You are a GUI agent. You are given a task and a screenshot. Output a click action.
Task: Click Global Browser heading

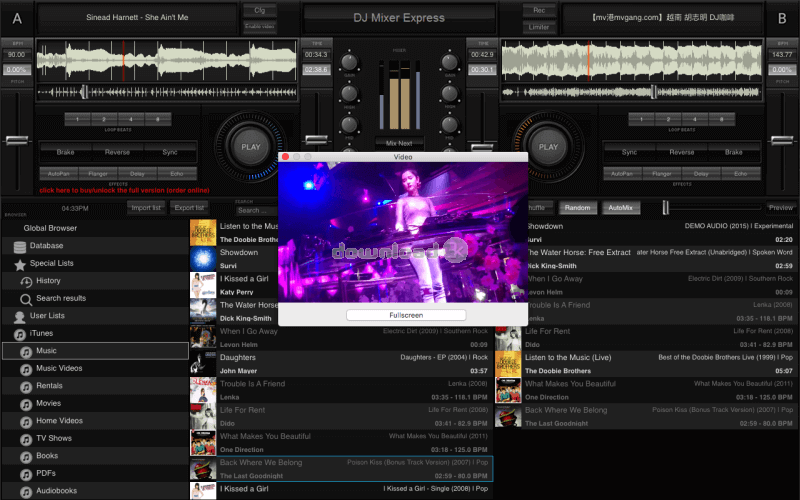coord(50,228)
